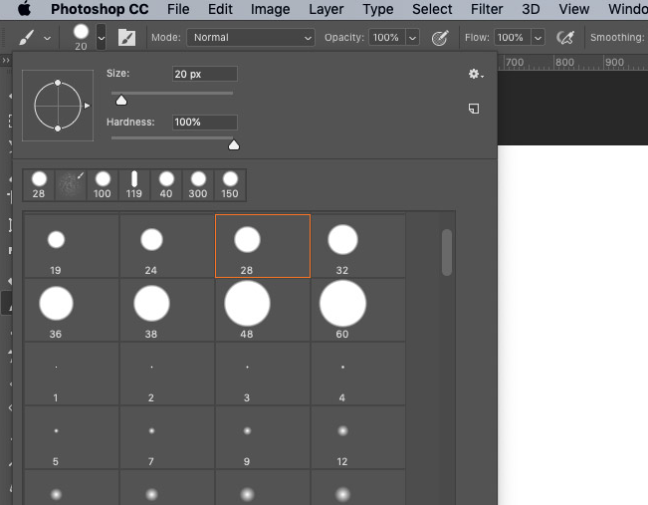This screenshot has height=505, width=648.
Task: Enable airbrush-style build-up icon
Action: point(565,38)
